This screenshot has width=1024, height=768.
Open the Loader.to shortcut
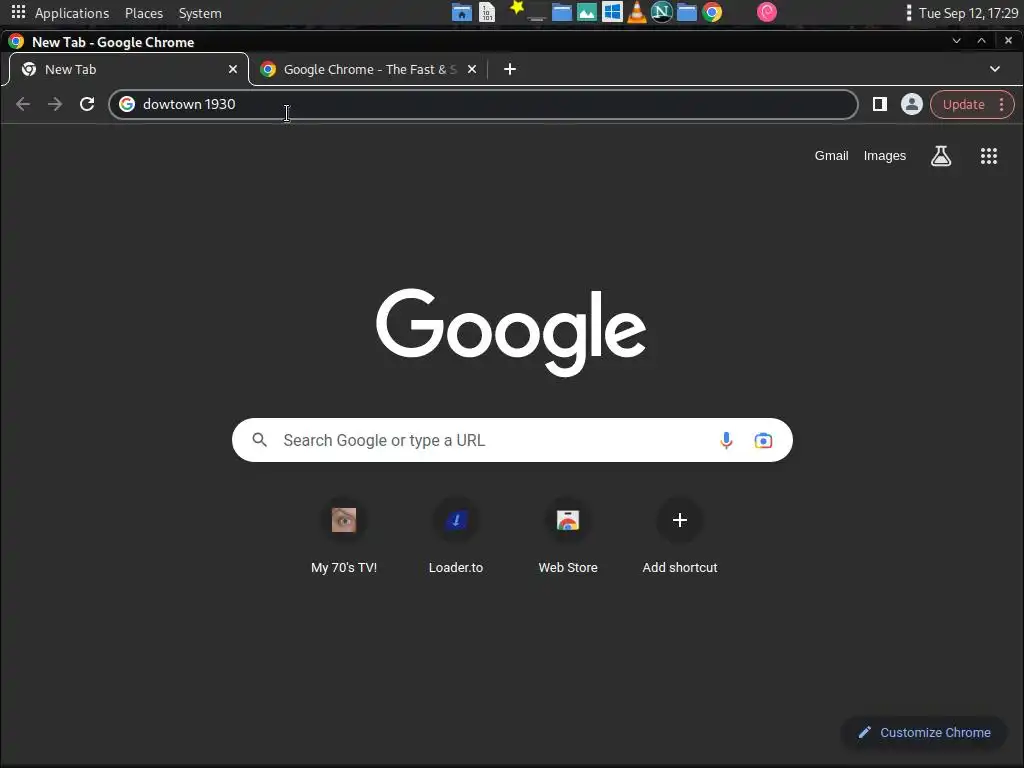[x=456, y=538]
